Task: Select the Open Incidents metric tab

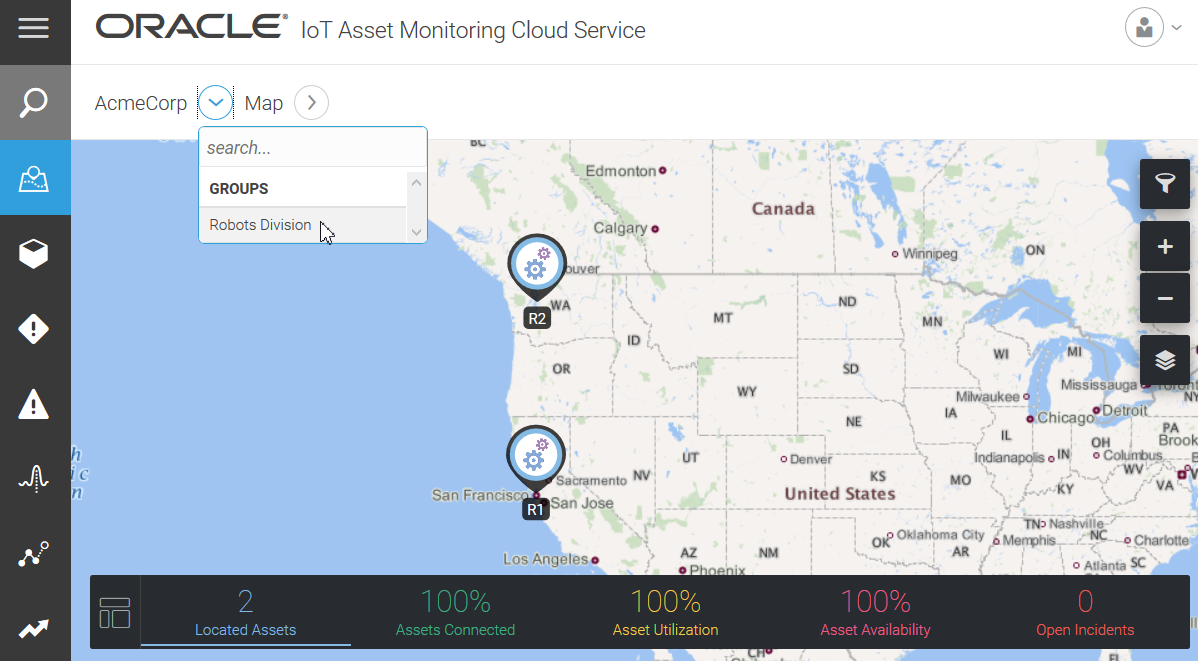Action: point(1085,613)
